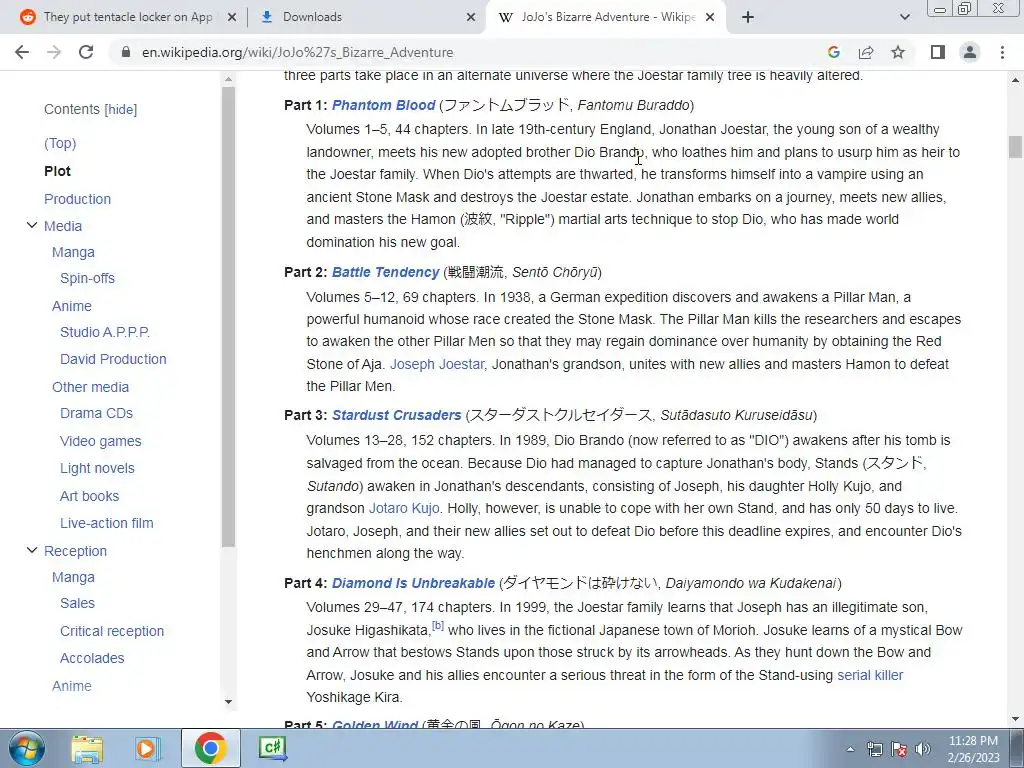Open the Action Center flag tray icon
The height and width of the screenshot is (768, 1024).
click(899, 749)
